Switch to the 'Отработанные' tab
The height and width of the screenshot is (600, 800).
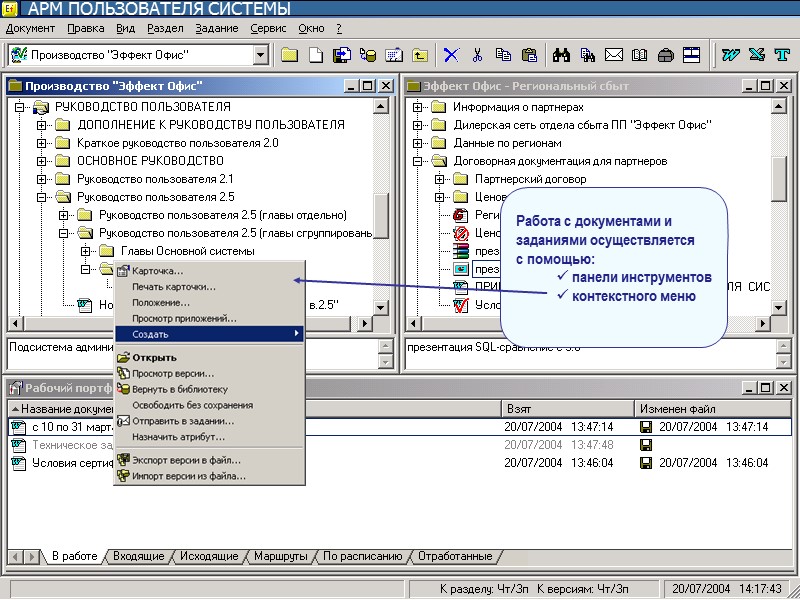point(455,556)
